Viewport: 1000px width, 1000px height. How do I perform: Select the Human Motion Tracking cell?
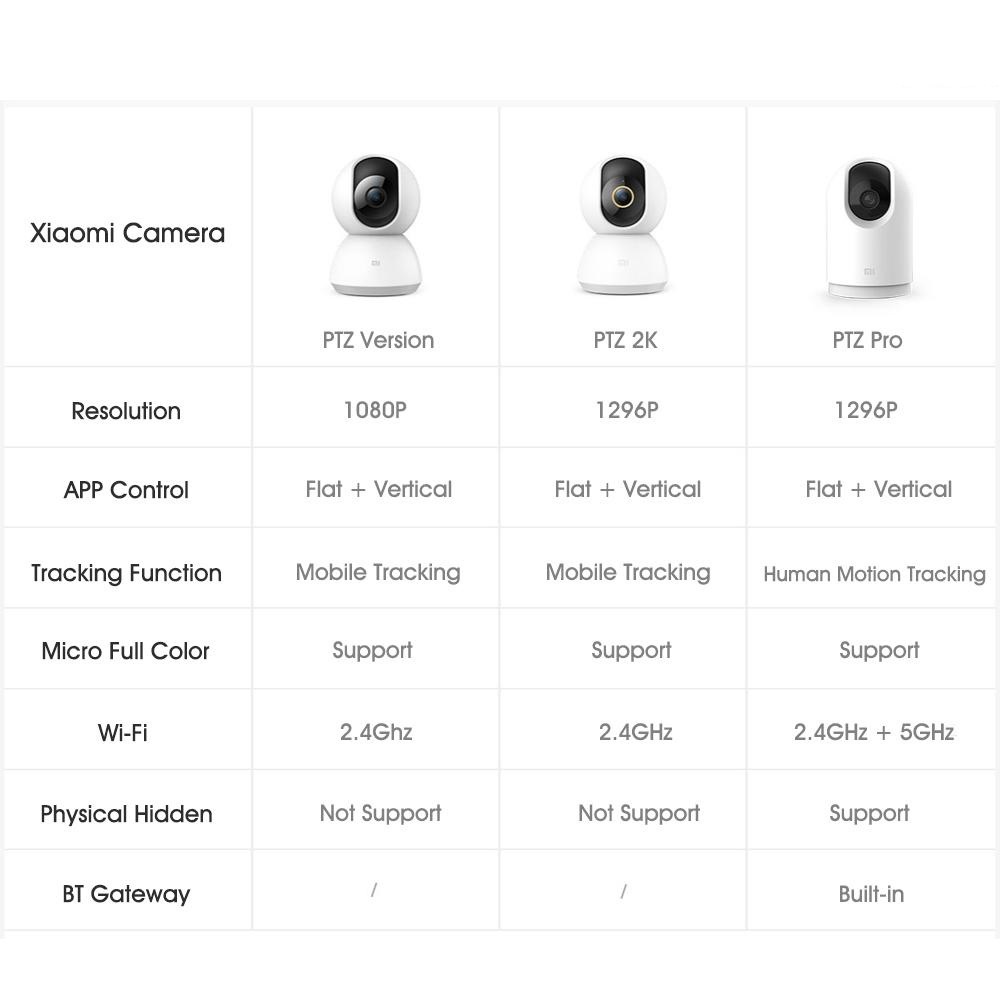point(874,574)
